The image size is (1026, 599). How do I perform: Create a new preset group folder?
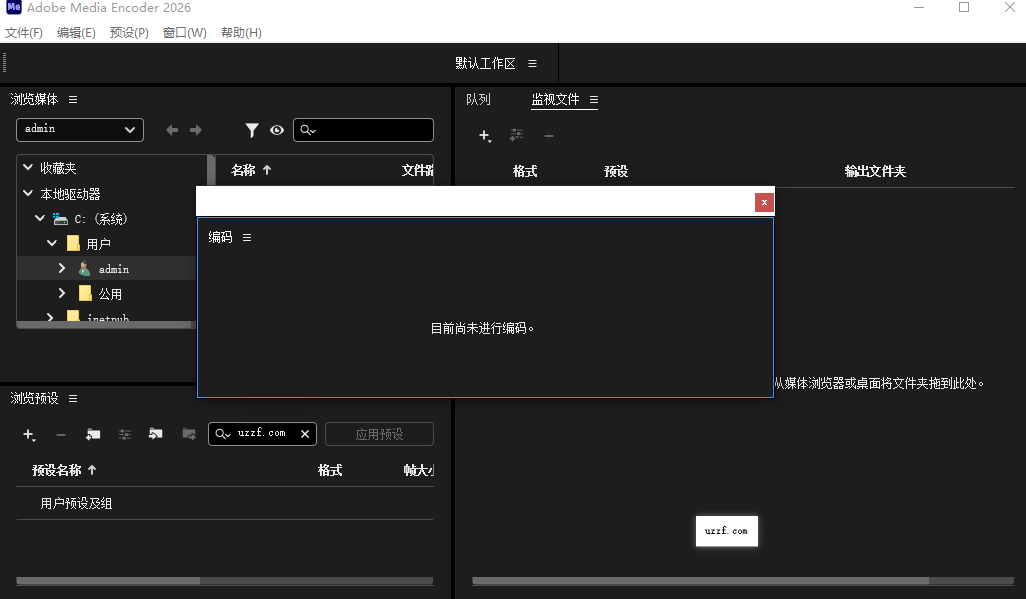92,435
